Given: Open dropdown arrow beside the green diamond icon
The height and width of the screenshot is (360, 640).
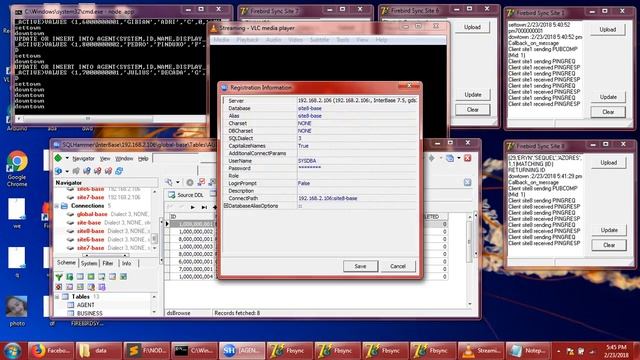Looking at the screenshot, I should point(67,158).
